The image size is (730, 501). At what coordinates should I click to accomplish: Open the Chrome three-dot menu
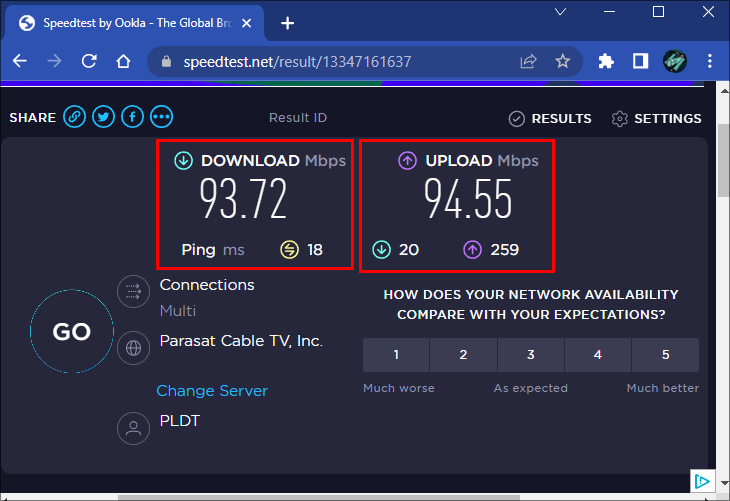coord(710,61)
